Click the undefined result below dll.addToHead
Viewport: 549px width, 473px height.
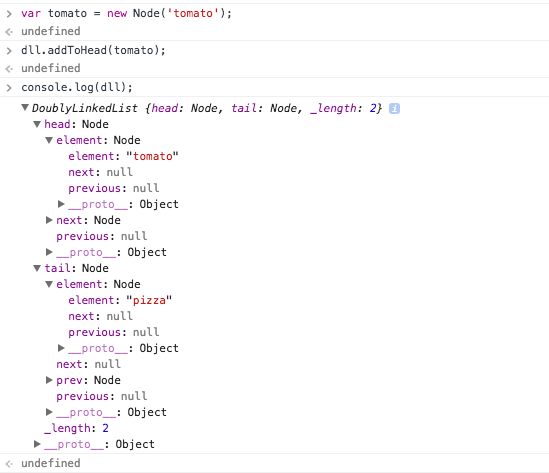pyautogui.click(x=51, y=68)
